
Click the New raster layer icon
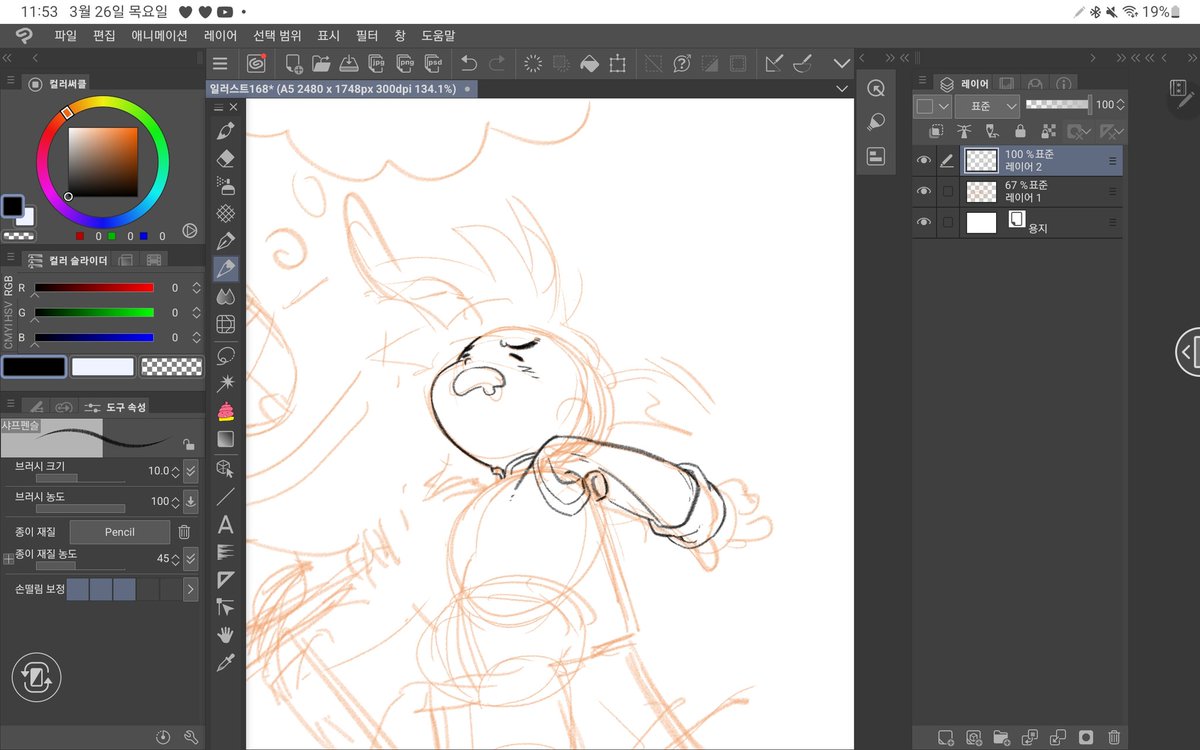click(x=945, y=737)
